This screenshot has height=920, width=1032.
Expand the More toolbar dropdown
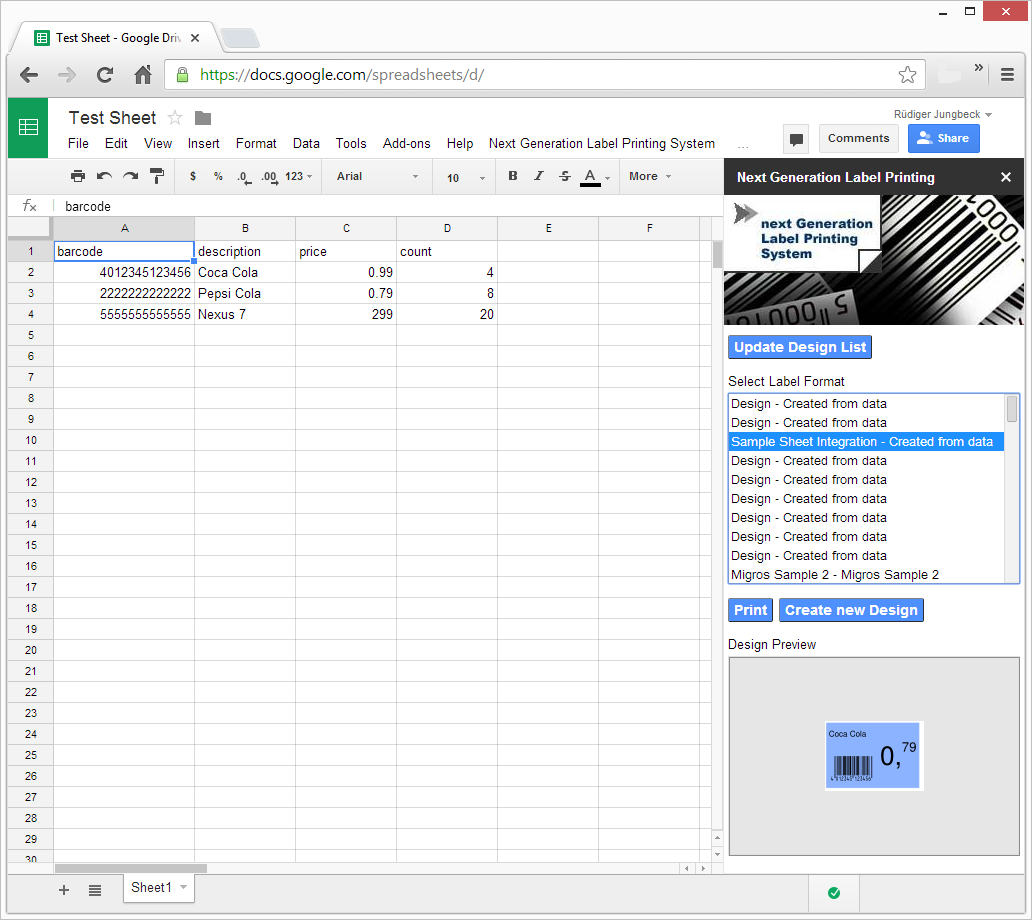650,176
